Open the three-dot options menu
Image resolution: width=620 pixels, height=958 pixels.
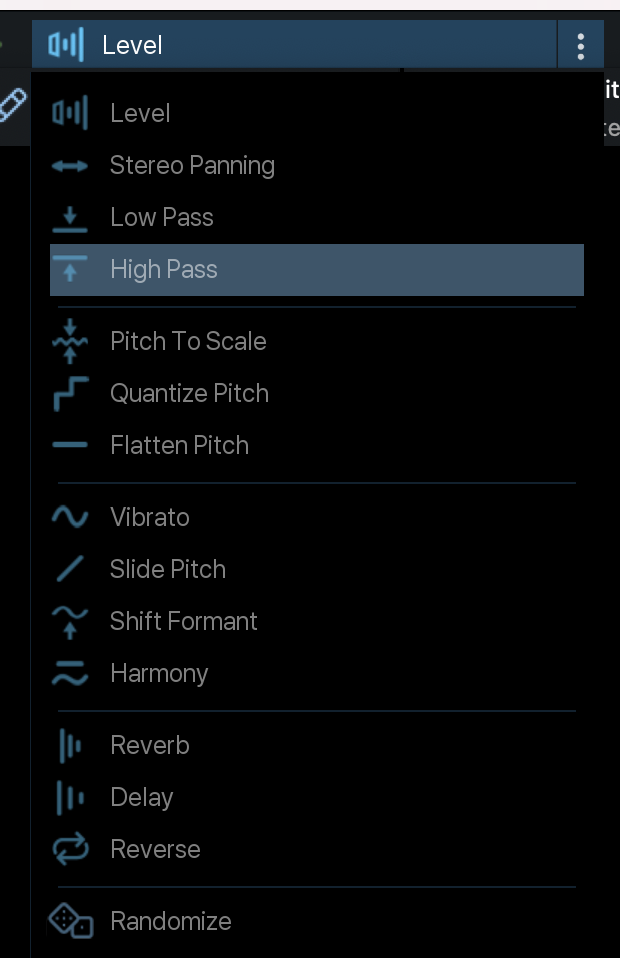[x=580, y=45]
